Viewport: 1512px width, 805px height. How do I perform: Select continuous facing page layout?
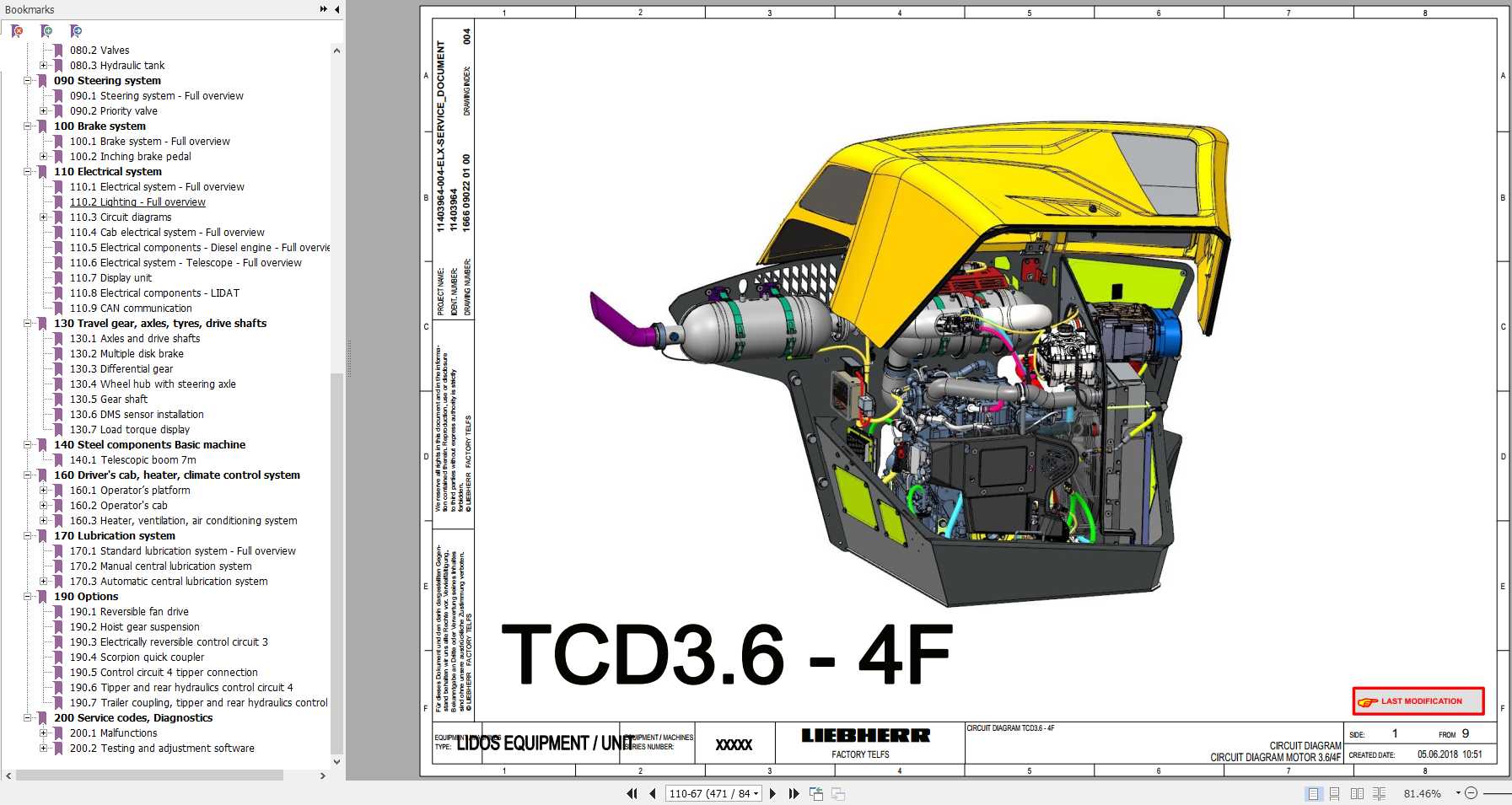coord(1380,793)
